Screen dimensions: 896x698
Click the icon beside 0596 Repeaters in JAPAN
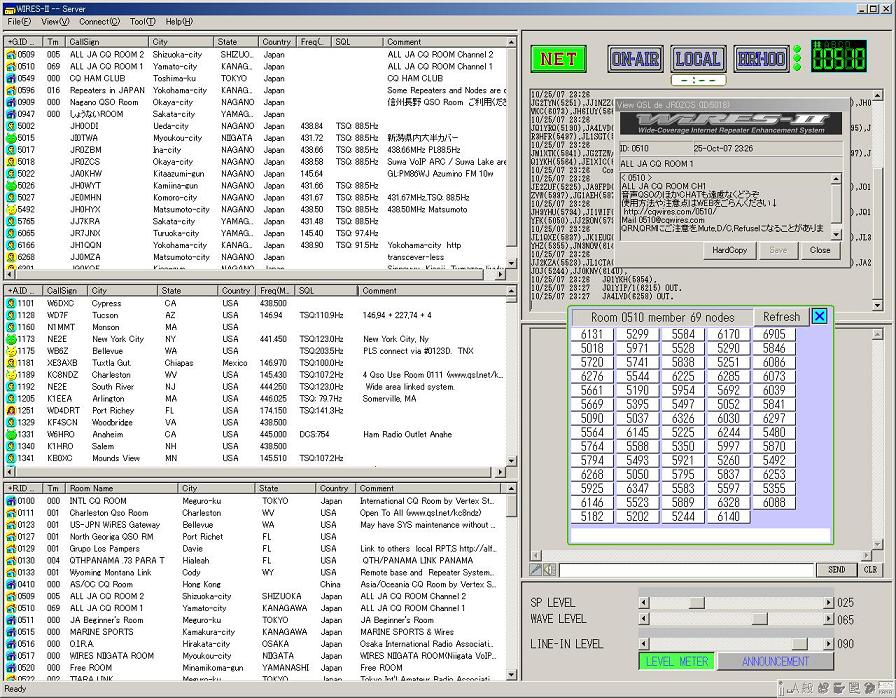pos(11,90)
